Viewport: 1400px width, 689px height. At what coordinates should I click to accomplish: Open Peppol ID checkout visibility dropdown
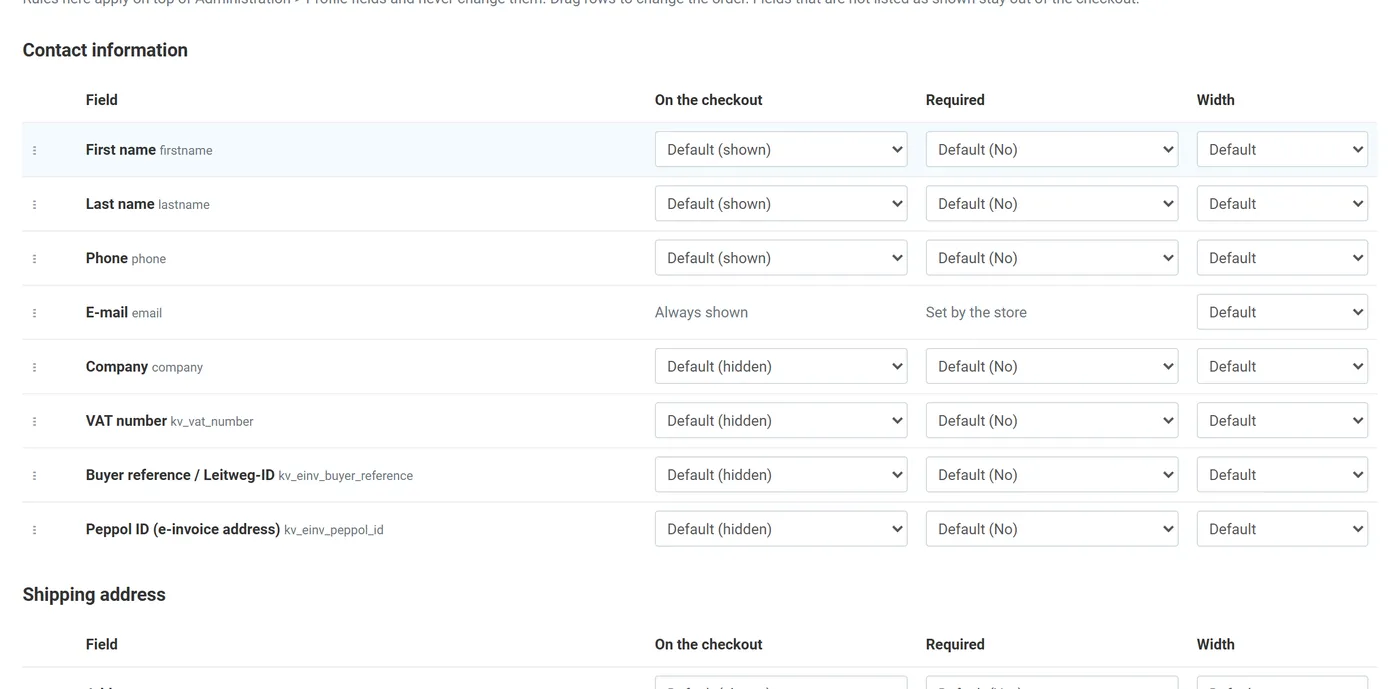click(781, 528)
